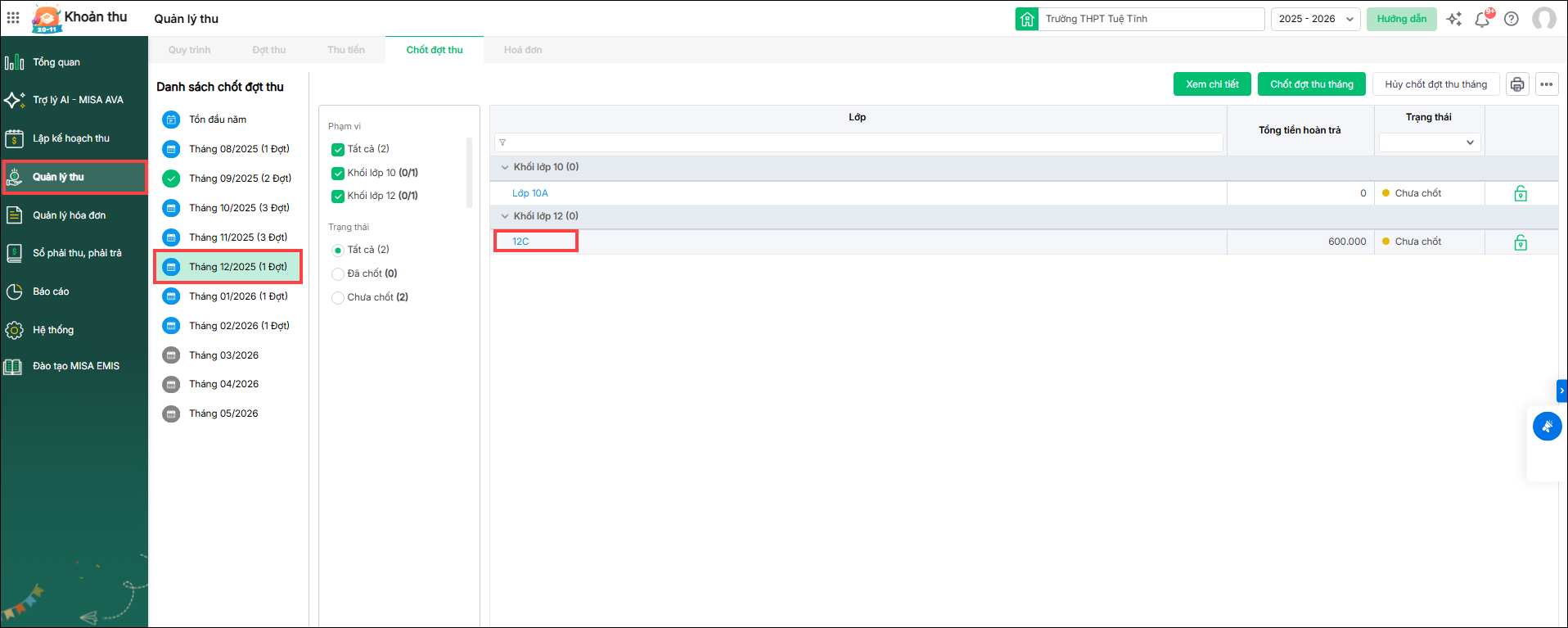Viewport: 1568px width, 628px height.
Task: Open the Lớp 10A class link
Action: (530, 193)
